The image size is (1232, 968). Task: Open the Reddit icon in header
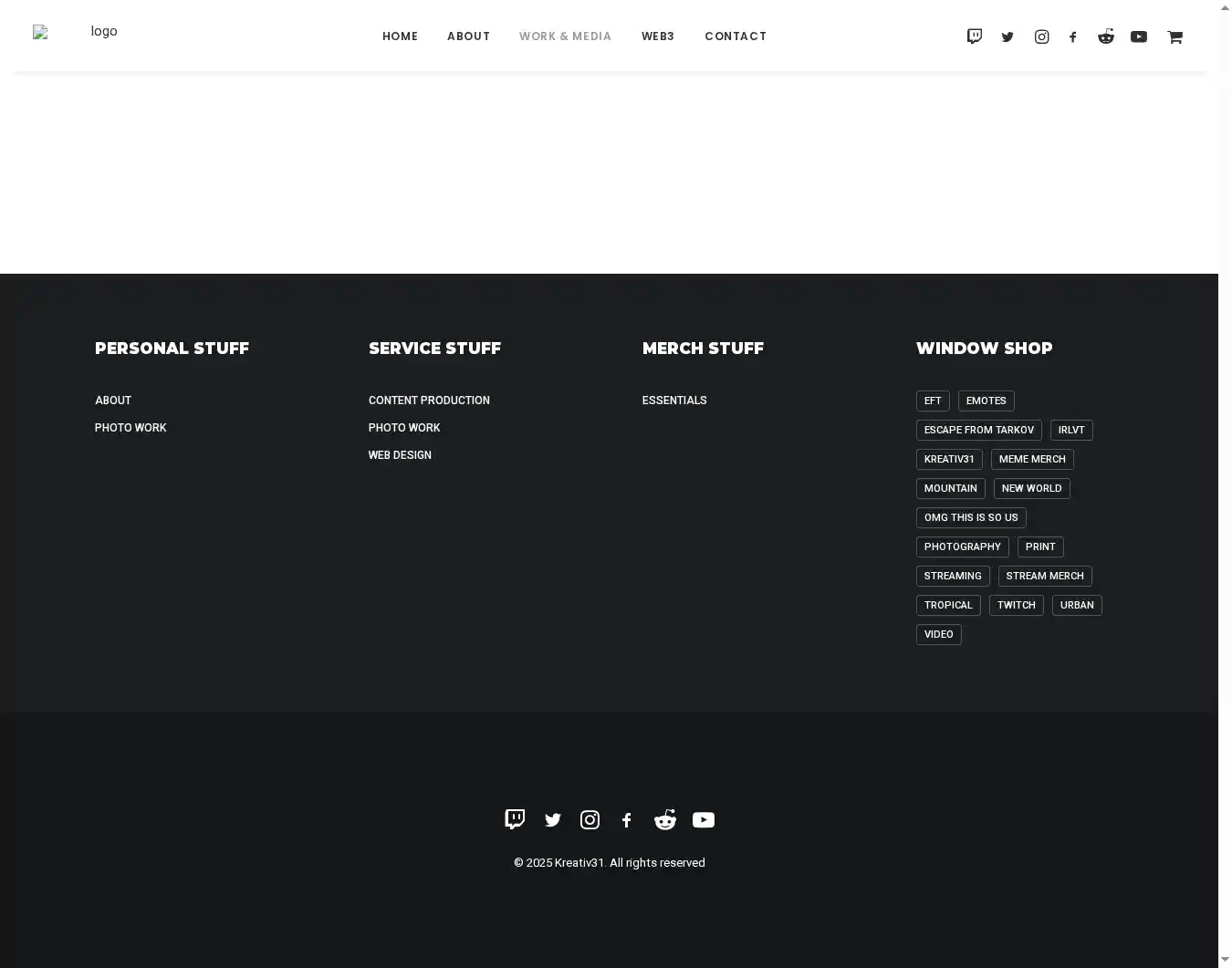1106,36
